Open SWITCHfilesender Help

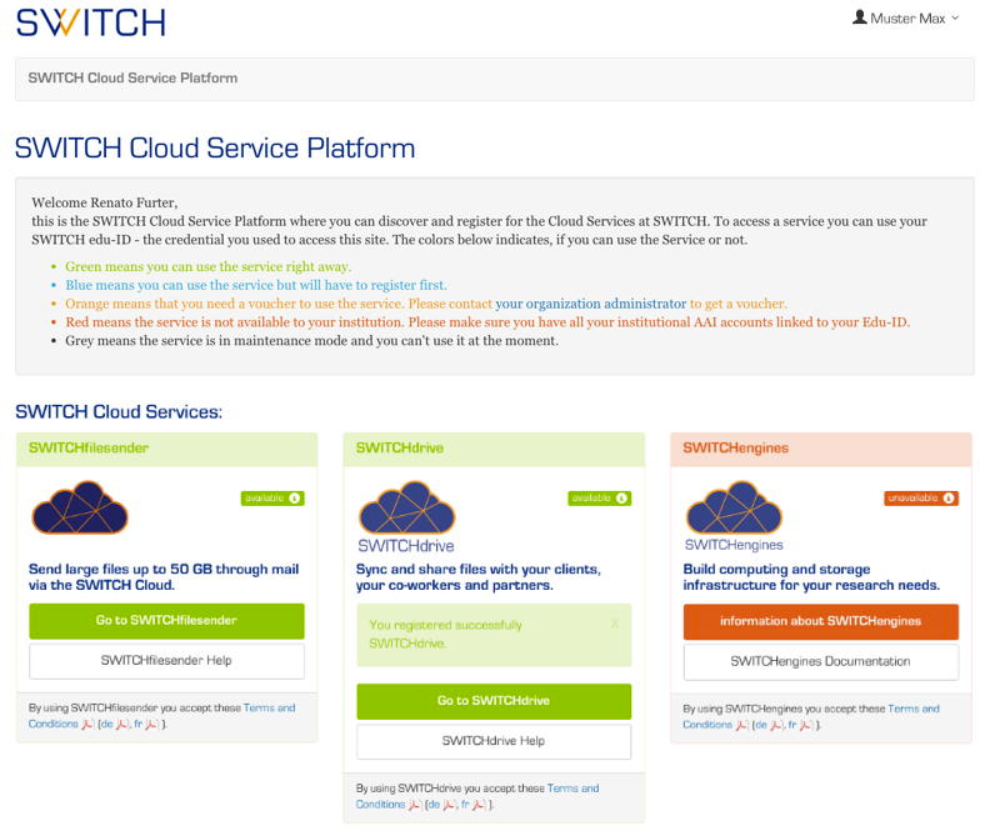tap(166, 661)
